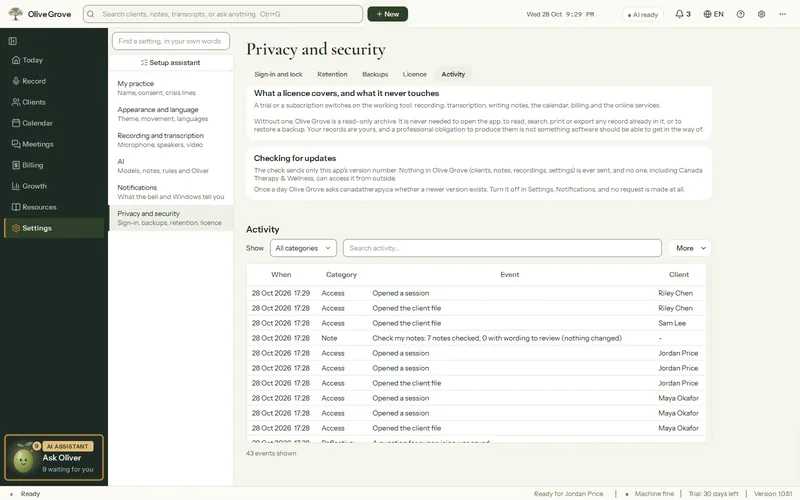Open the Ask Oliver assistant card

54,458
